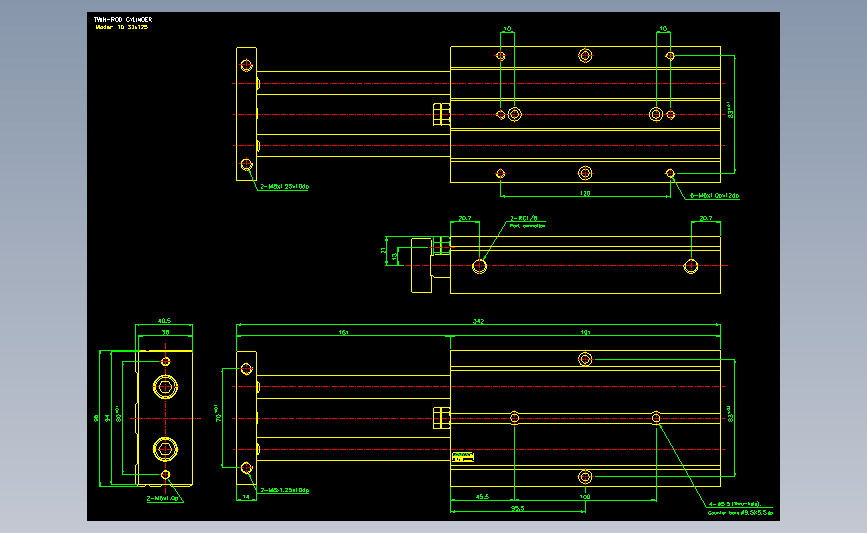This screenshot has width=867, height=533.
Task: Click the 40.5 width dimension
Action: point(164,321)
